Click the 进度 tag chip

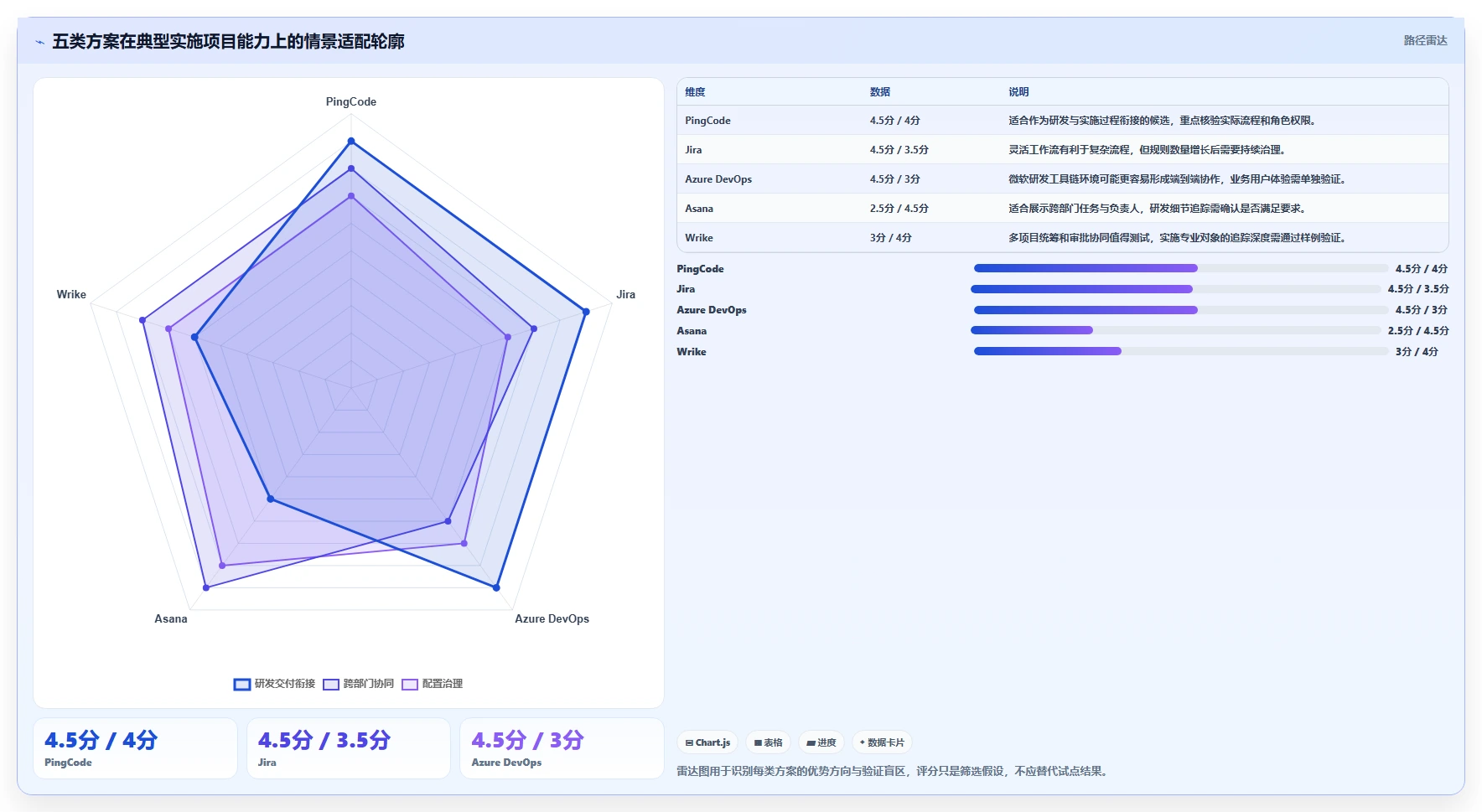(x=821, y=742)
